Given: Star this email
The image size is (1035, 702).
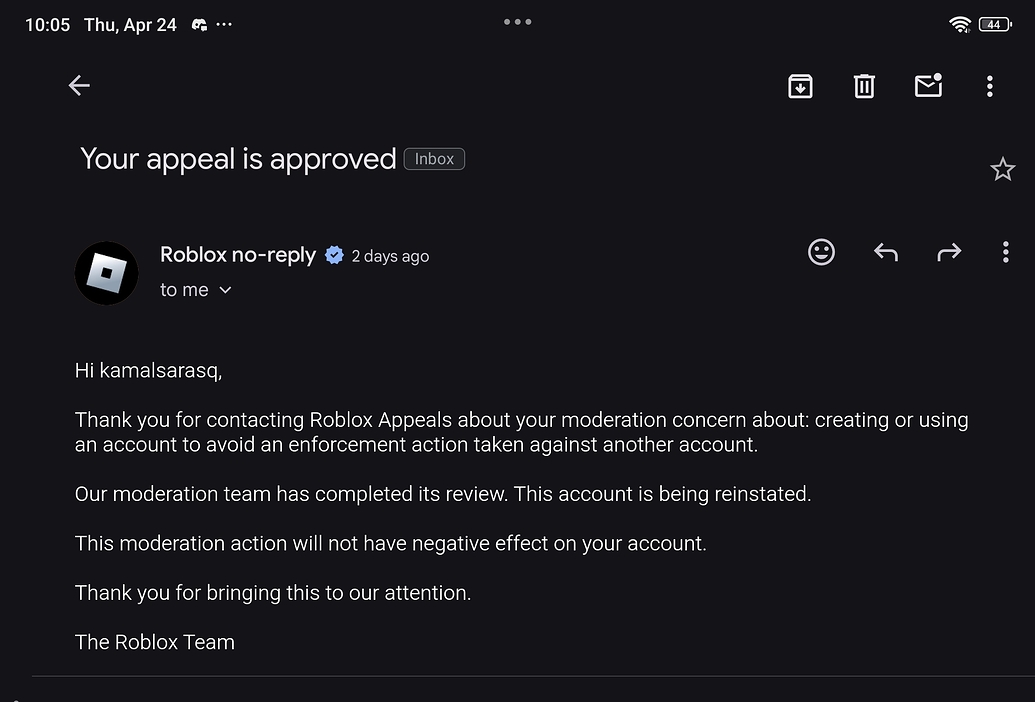Looking at the screenshot, I should pyautogui.click(x=1003, y=169).
